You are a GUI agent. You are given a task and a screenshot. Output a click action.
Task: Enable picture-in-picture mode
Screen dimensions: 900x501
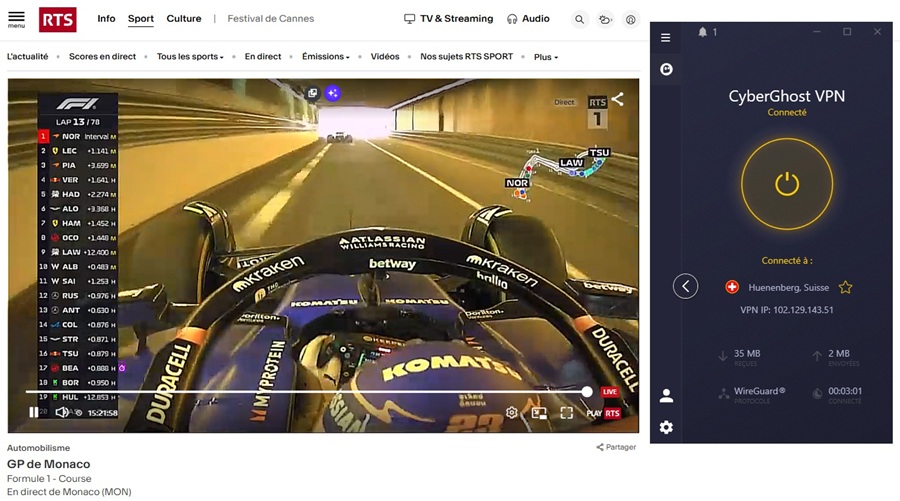(x=539, y=413)
